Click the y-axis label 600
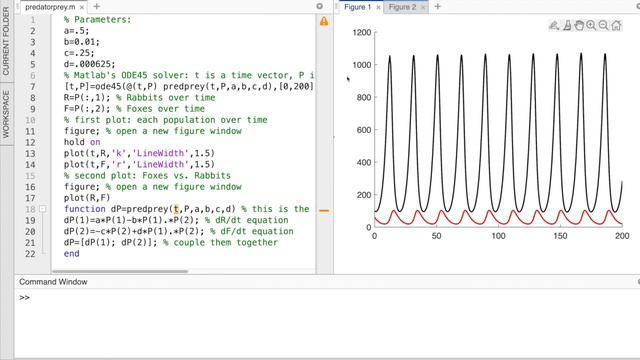The width and height of the screenshot is (640, 360). (364, 130)
